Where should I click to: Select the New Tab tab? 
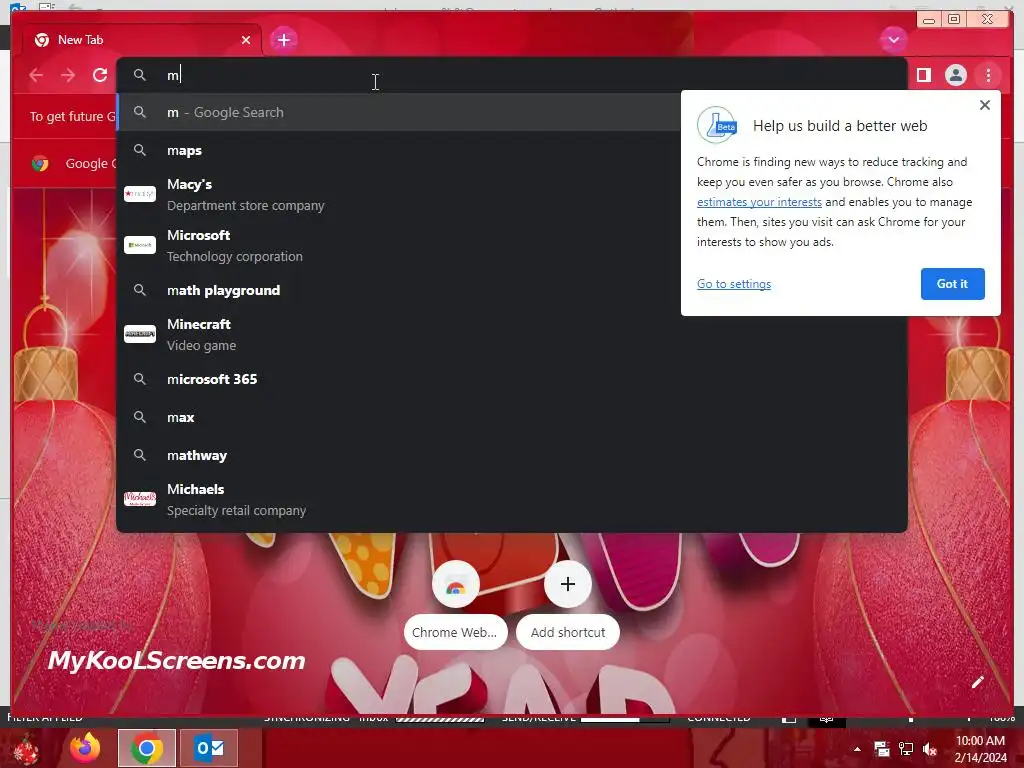coord(141,40)
